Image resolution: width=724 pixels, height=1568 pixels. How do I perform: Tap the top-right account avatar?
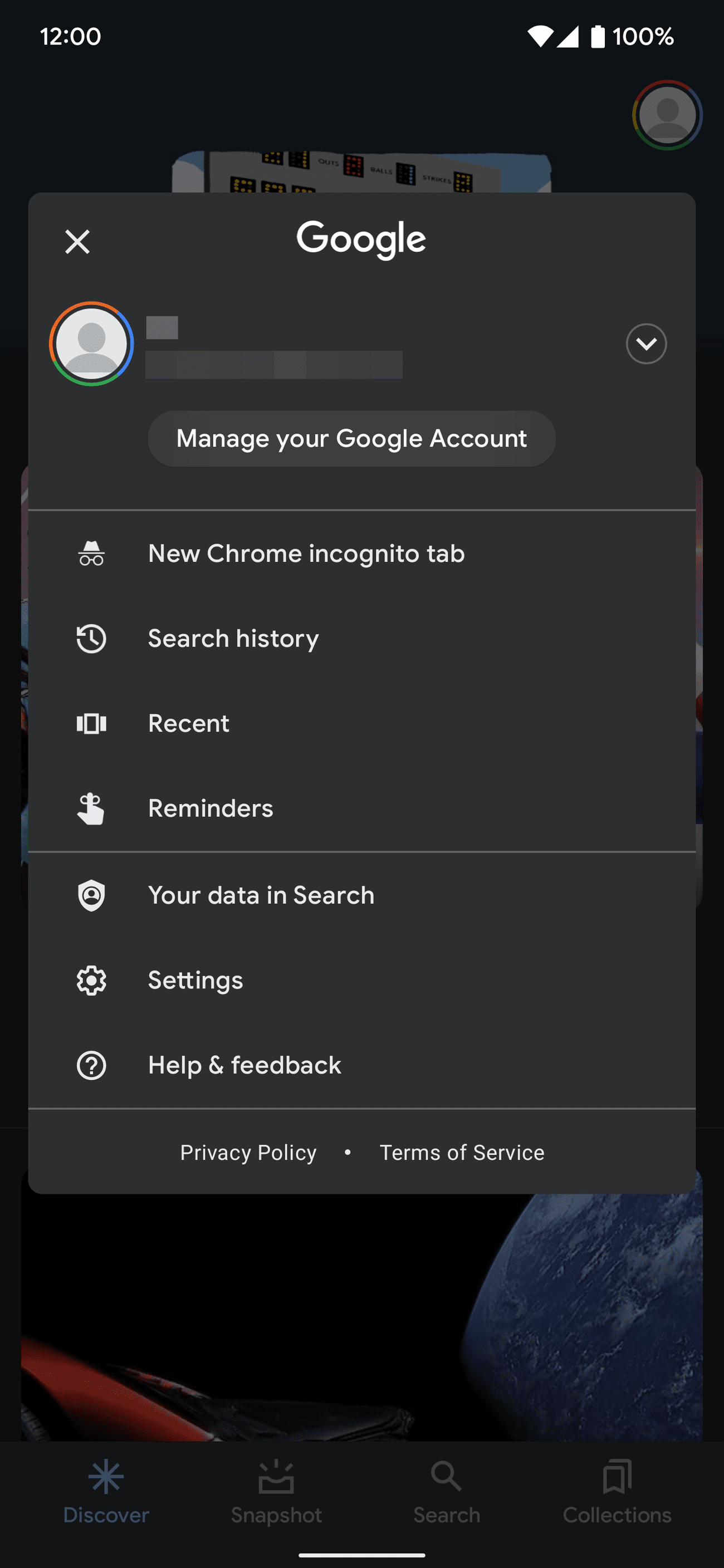click(667, 115)
